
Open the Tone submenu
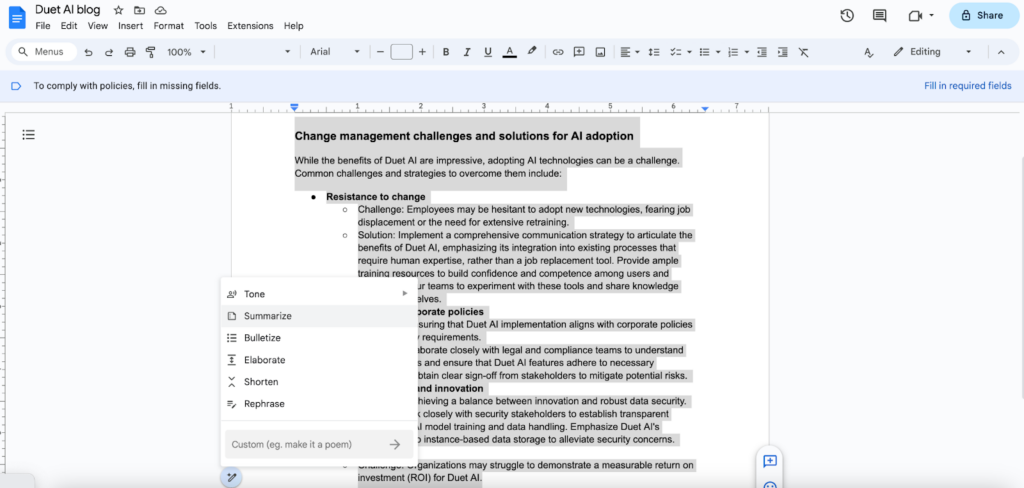click(317, 294)
